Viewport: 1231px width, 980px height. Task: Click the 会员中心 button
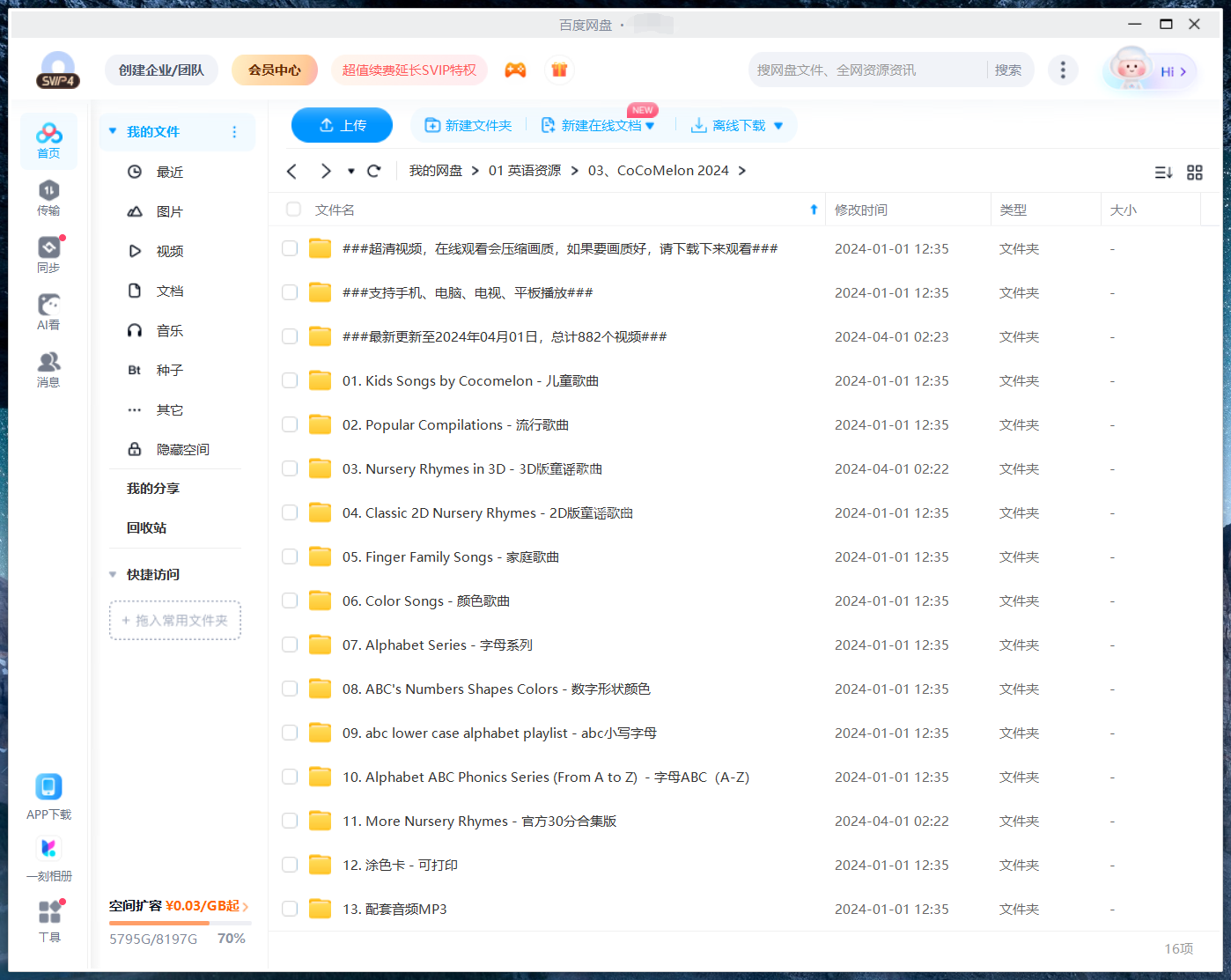(x=274, y=70)
